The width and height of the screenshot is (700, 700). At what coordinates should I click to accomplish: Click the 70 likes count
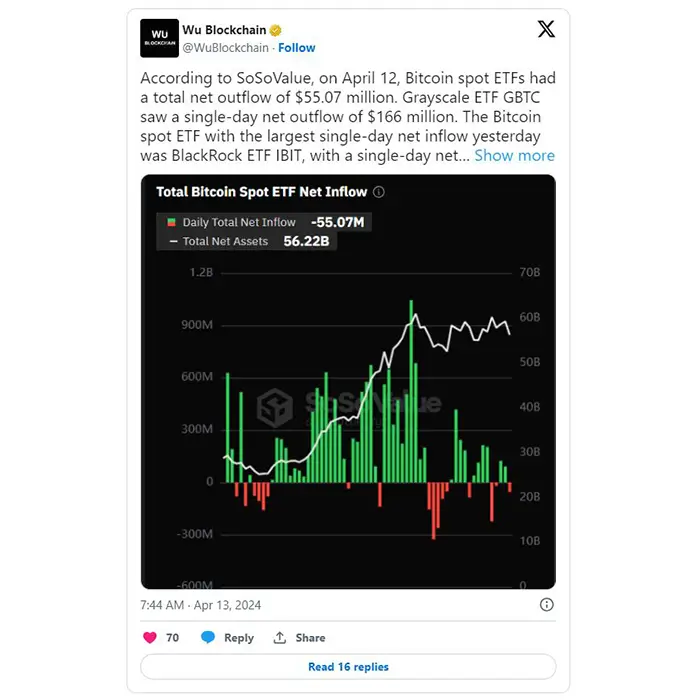[x=172, y=638]
